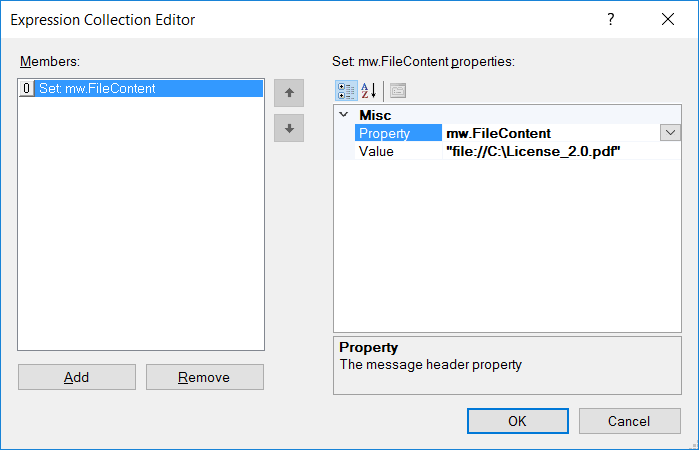
Task: Sort properties with the Alphabetical icon
Action: (369, 91)
